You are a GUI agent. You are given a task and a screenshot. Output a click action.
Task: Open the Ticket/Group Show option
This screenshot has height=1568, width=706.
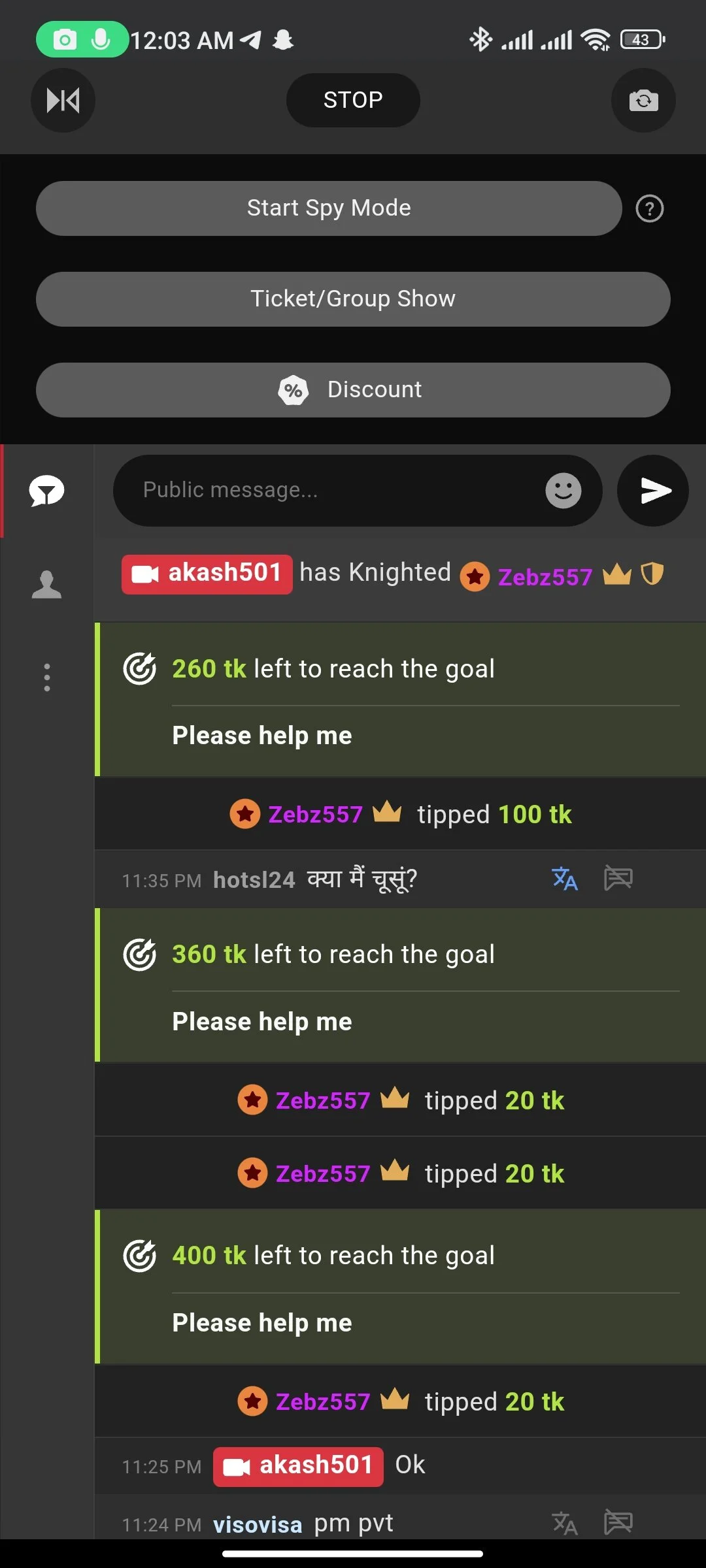(x=353, y=299)
